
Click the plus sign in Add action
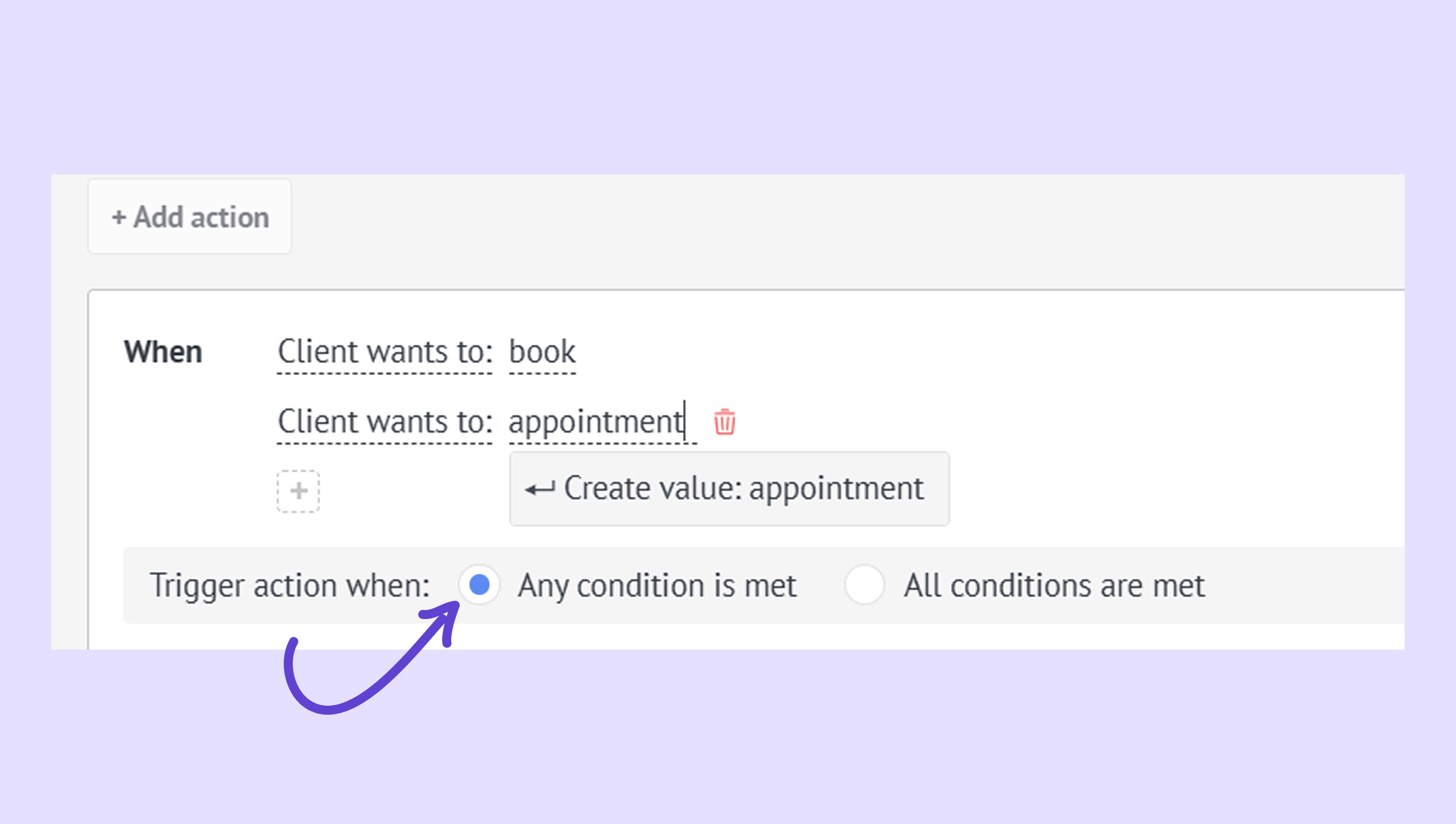click(x=118, y=217)
